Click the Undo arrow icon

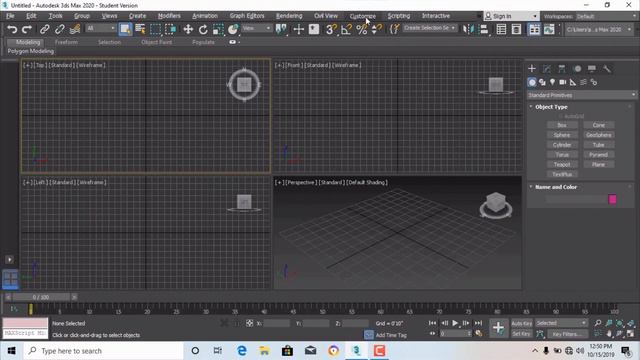point(12,29)
